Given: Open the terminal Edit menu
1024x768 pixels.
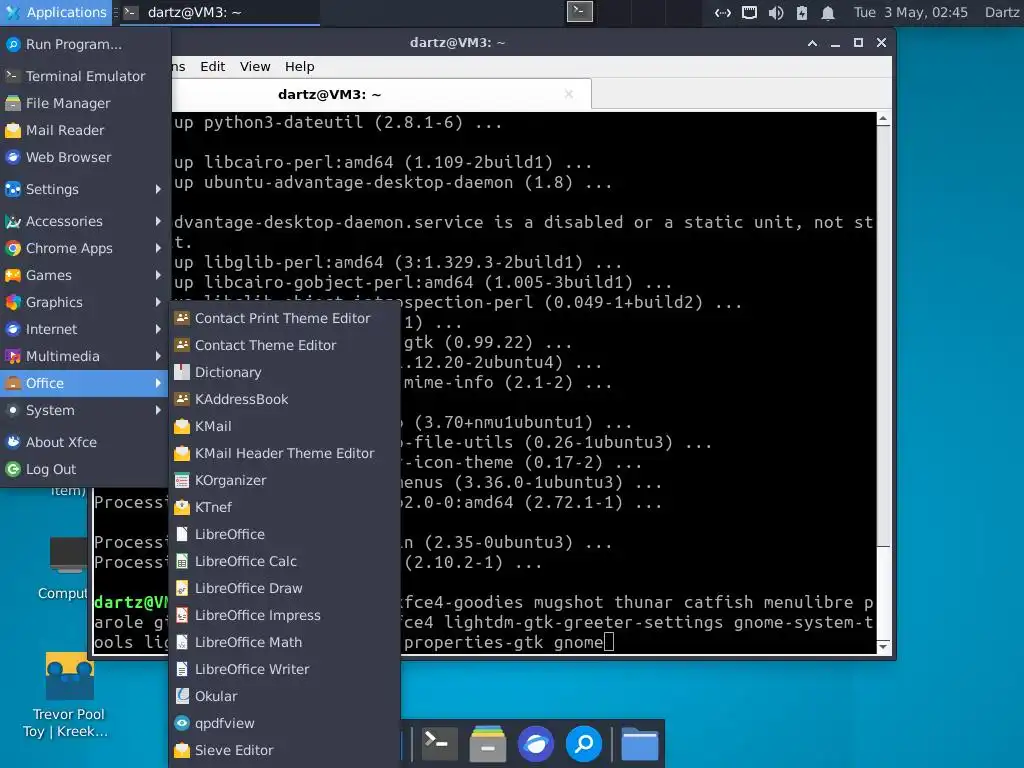Looking at the screenshot, I should [213, 67].
